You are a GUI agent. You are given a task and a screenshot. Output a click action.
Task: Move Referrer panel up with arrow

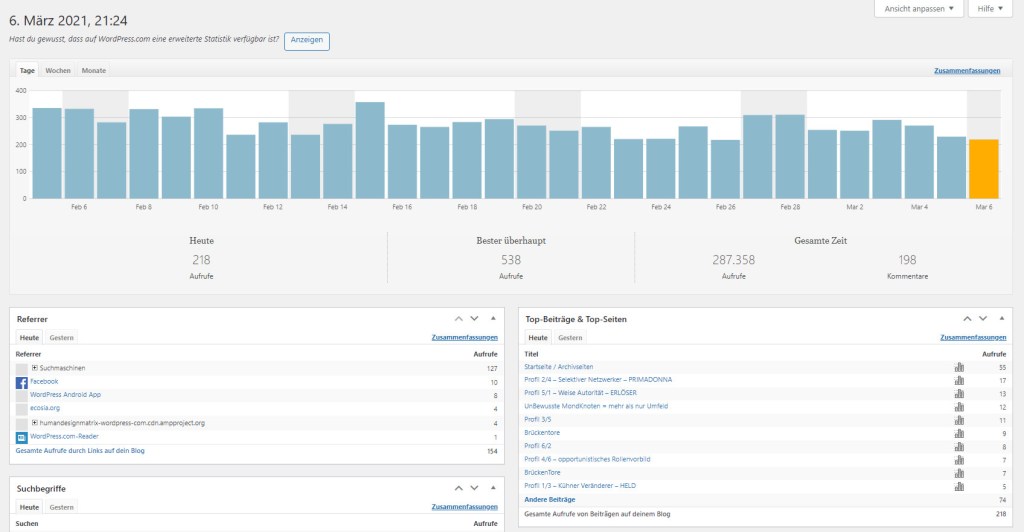(x=459, y=319)
